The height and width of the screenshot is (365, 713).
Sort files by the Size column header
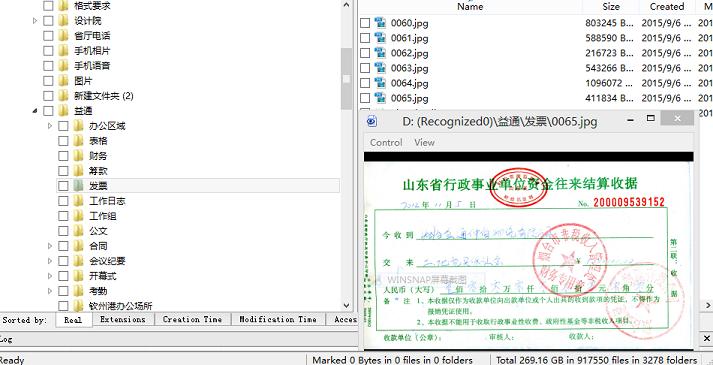[611, 6]
